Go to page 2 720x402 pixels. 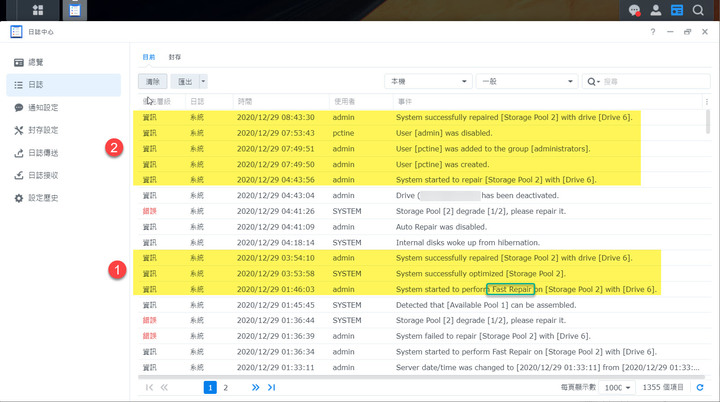[225, 387]
